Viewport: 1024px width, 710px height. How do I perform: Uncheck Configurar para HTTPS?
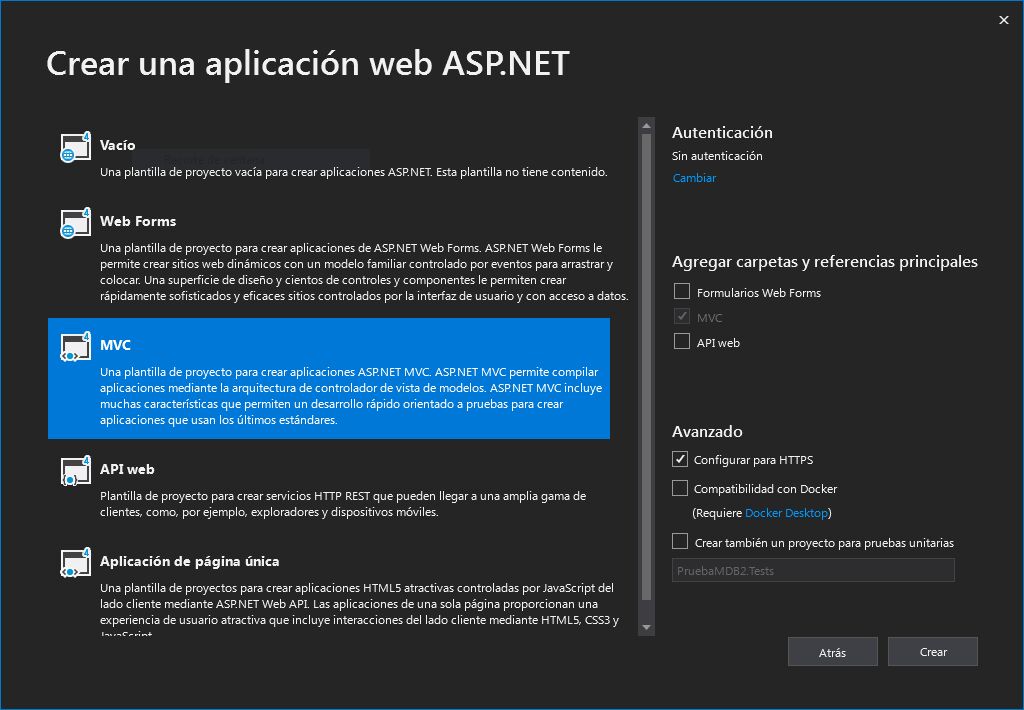(x=680, y=459)
